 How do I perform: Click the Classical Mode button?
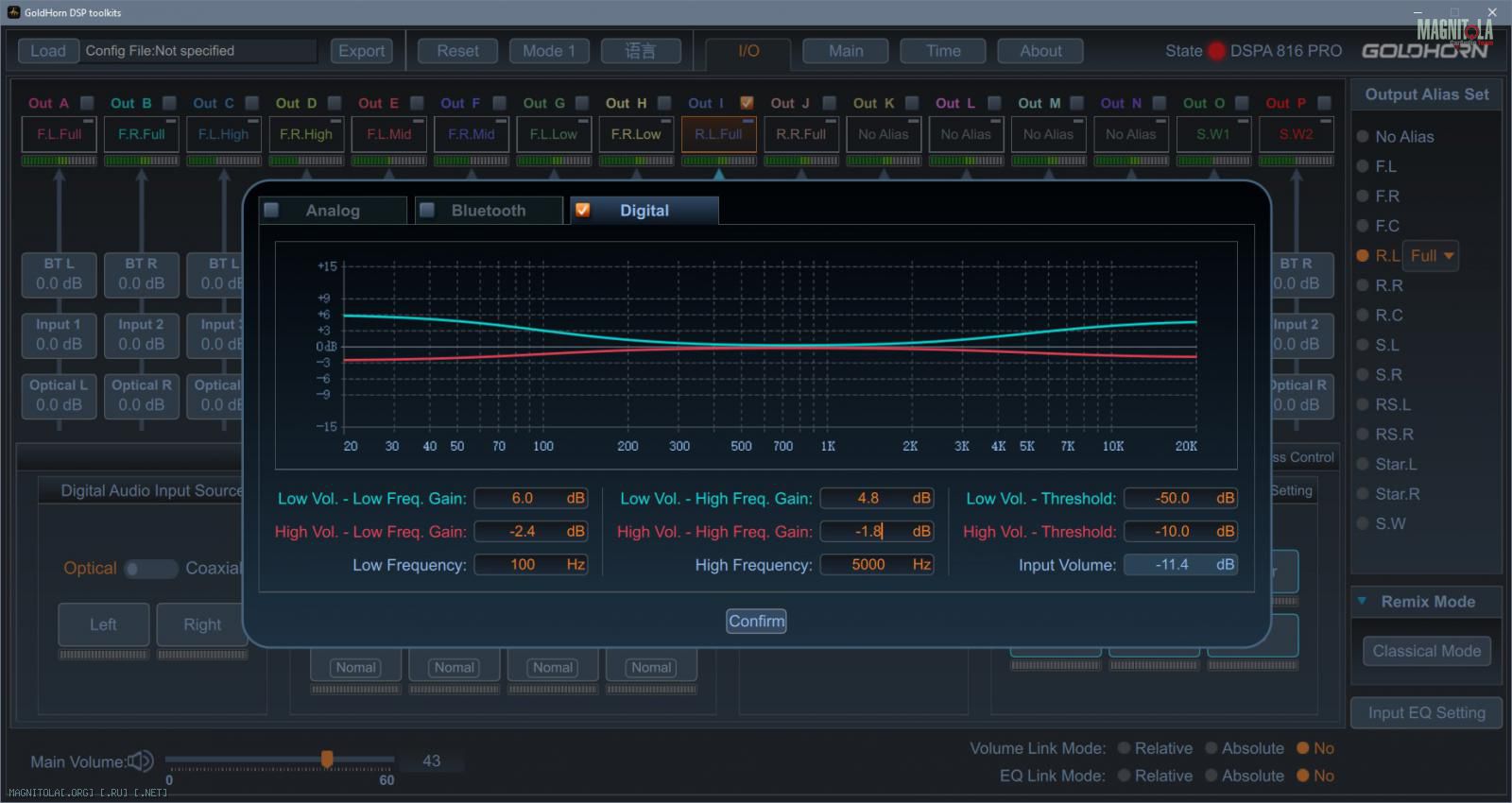(x=1427, y=651)
